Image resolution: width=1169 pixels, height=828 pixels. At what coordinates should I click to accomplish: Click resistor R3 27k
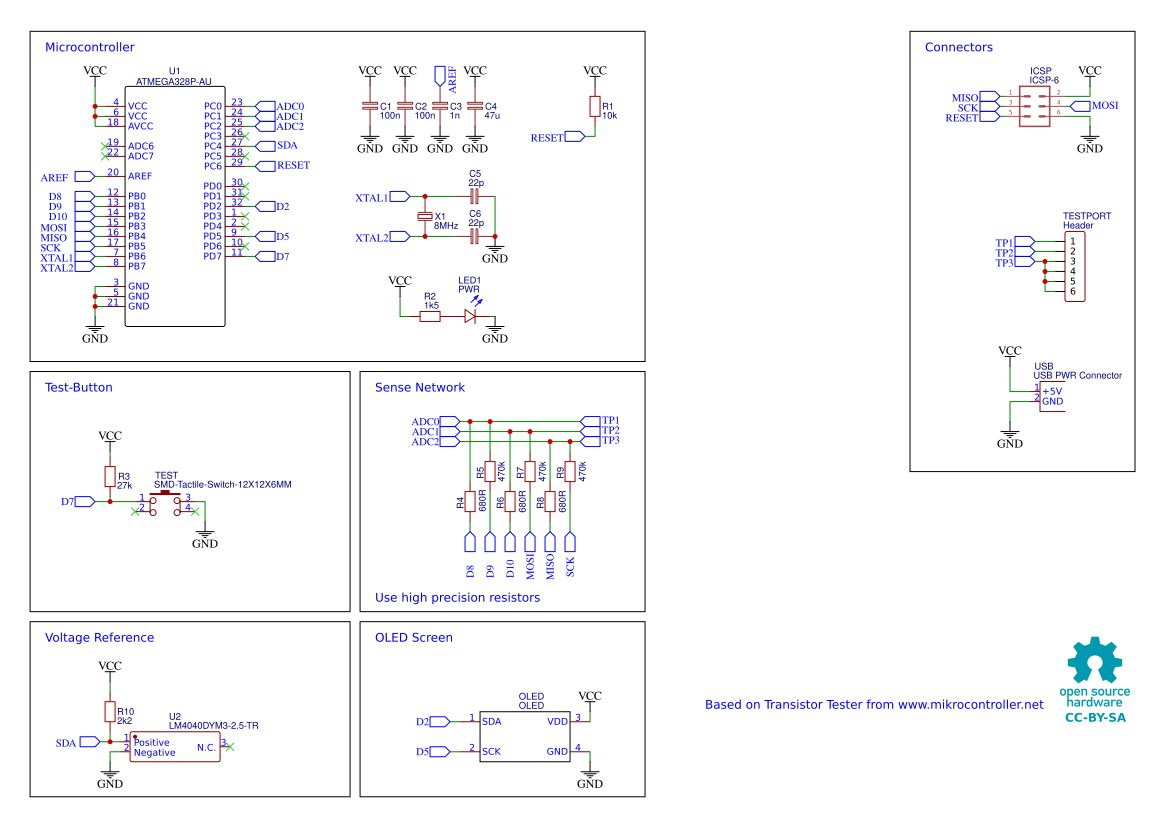point(110,477)
